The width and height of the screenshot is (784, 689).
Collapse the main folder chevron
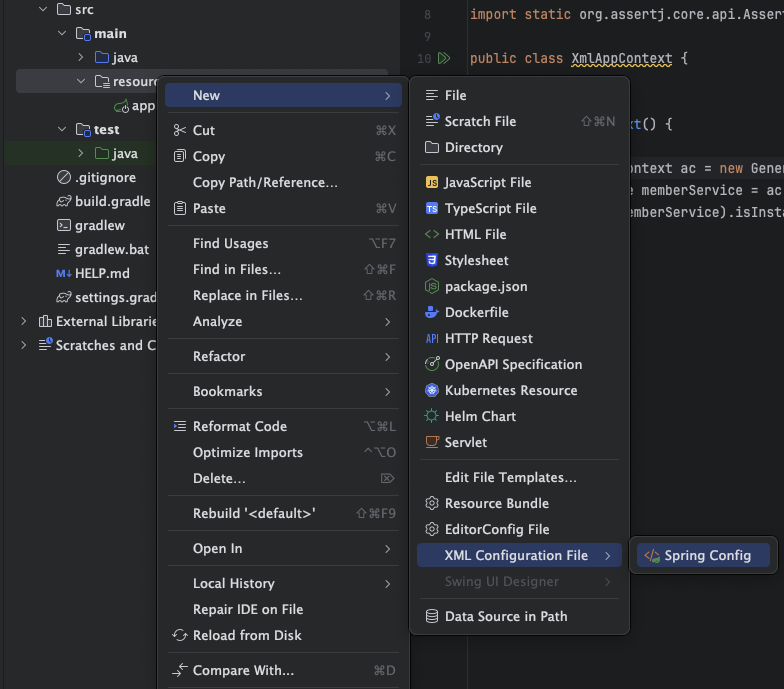click(x=62, y=34)
